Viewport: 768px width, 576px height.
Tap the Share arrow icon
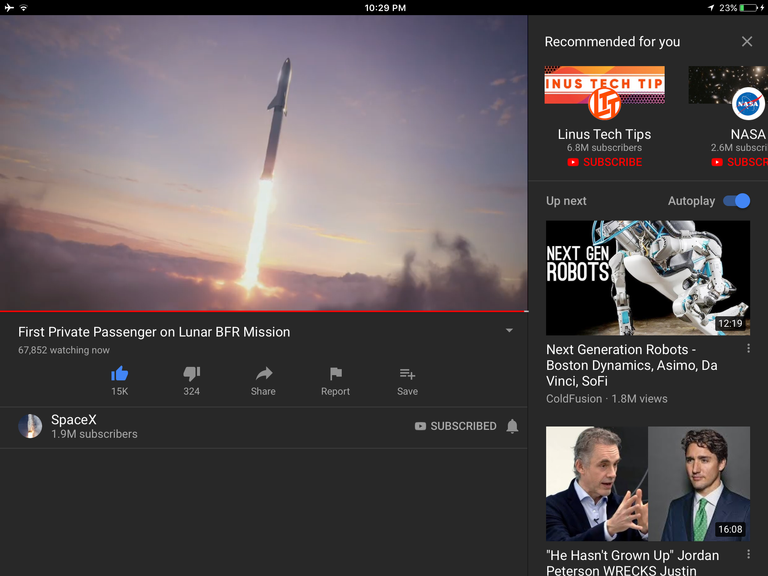coord(264,374)
